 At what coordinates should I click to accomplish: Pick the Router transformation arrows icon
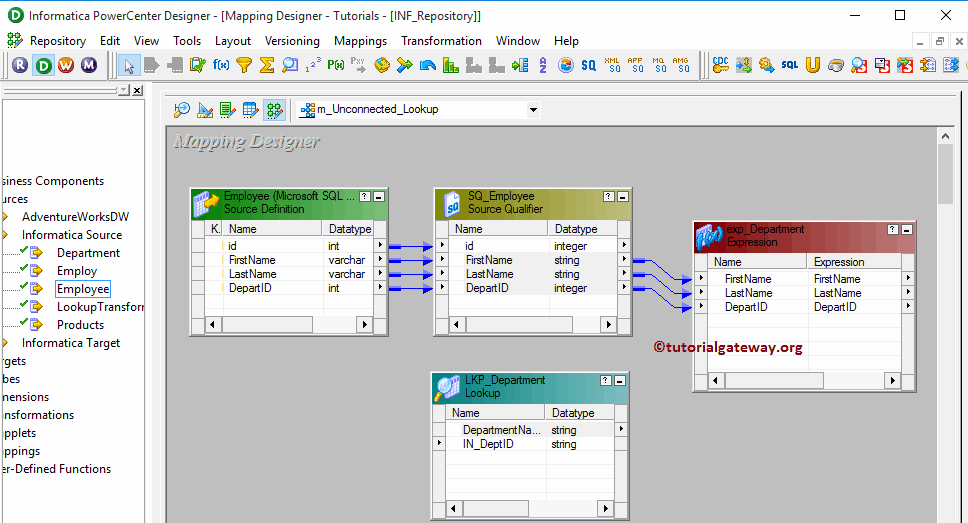[404, 65]
